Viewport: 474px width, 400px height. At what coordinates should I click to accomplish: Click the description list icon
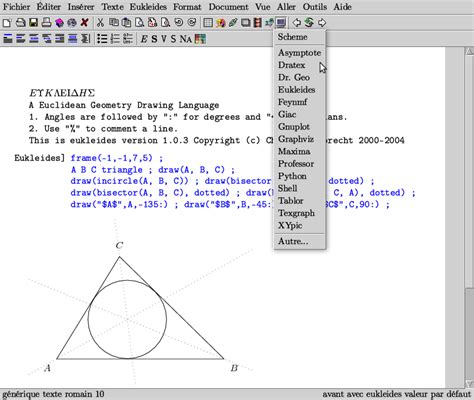point(128,39)
